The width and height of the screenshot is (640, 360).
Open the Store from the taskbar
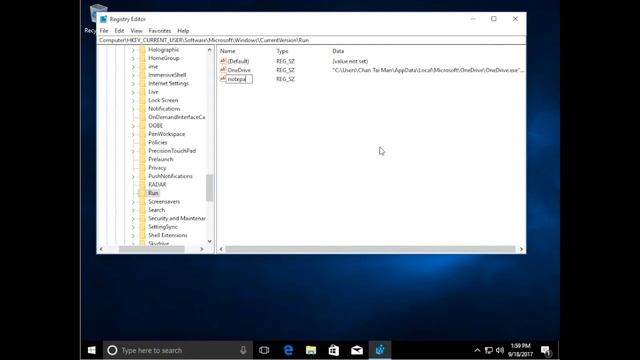(334, 350)
